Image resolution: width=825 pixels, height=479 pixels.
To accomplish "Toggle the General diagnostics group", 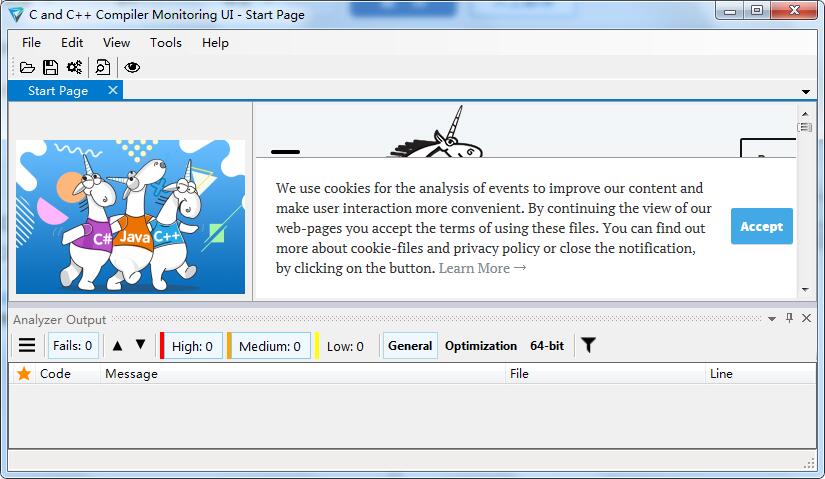I will 410,346.
